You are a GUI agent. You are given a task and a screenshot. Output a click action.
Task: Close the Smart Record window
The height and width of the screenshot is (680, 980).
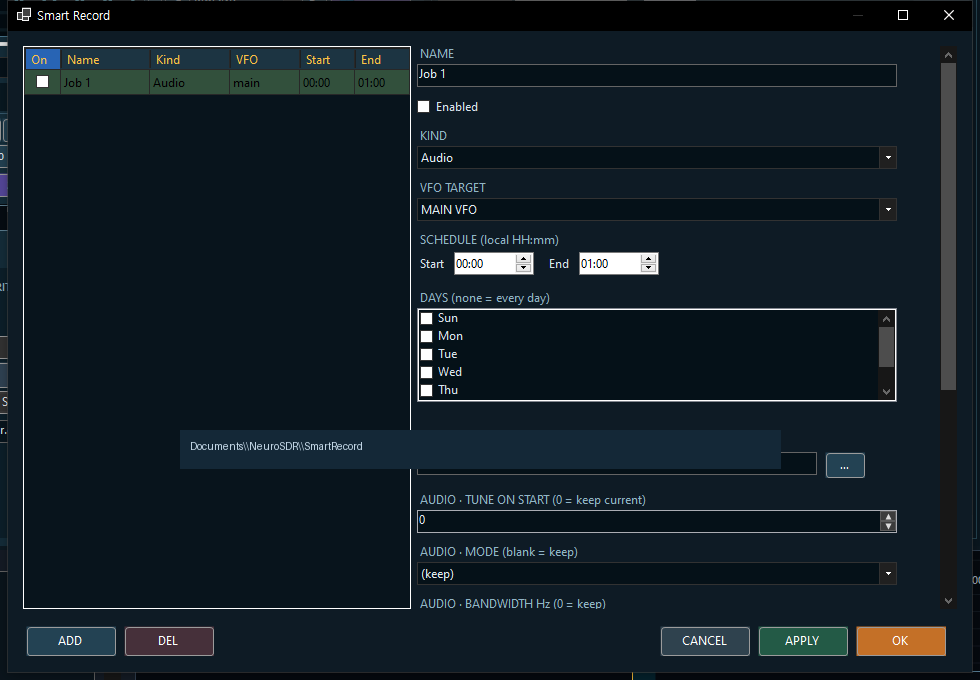pos(948,15)
